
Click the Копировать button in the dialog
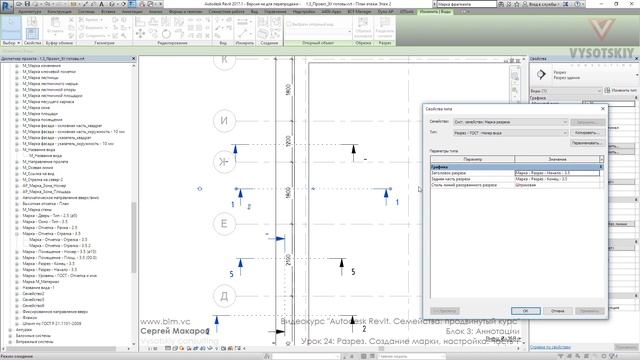[586, 133]
